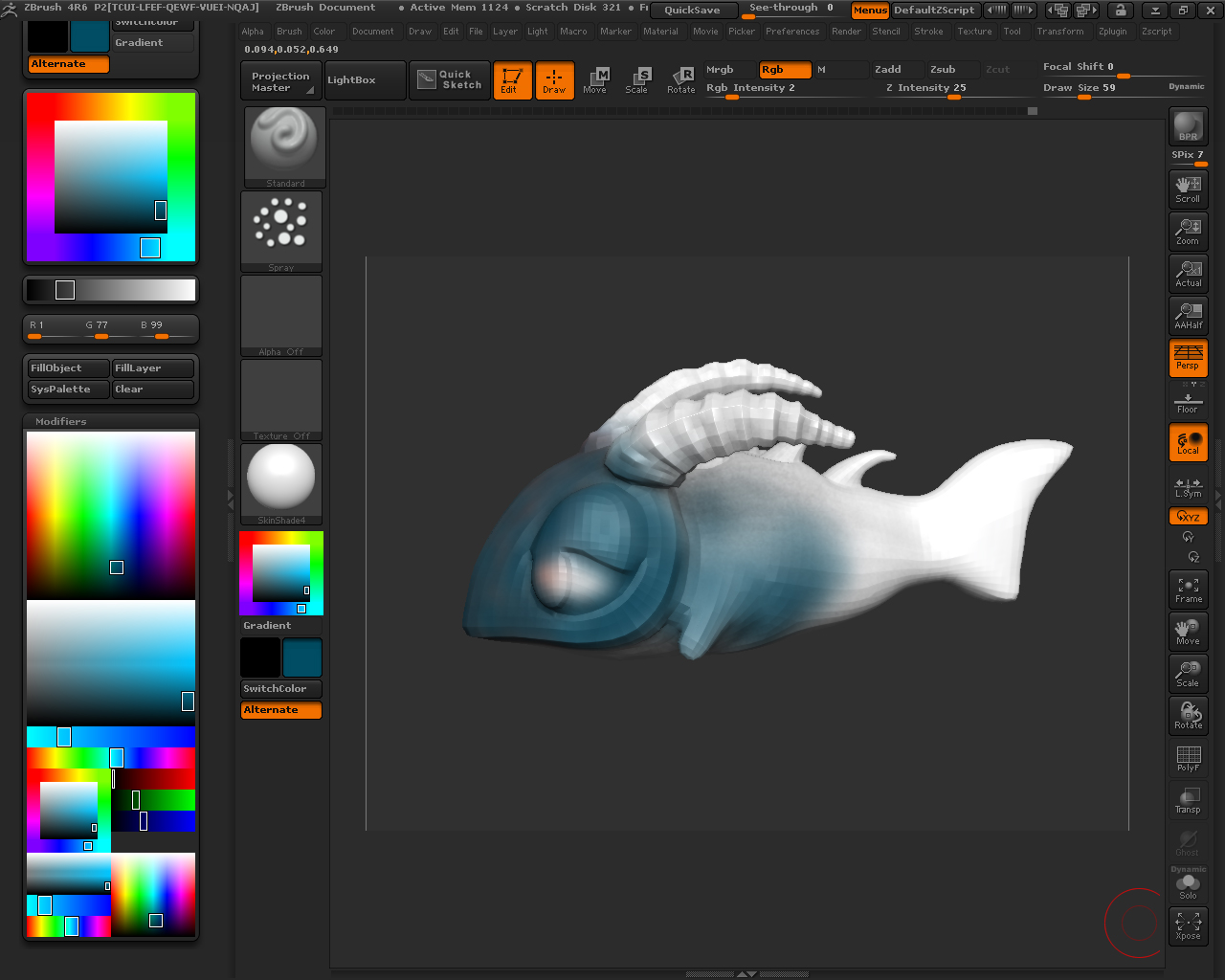Viewport: 1225px width, 980px height.
Task: Toggle Persp perspective view
Action: (x=1188, y=357)
